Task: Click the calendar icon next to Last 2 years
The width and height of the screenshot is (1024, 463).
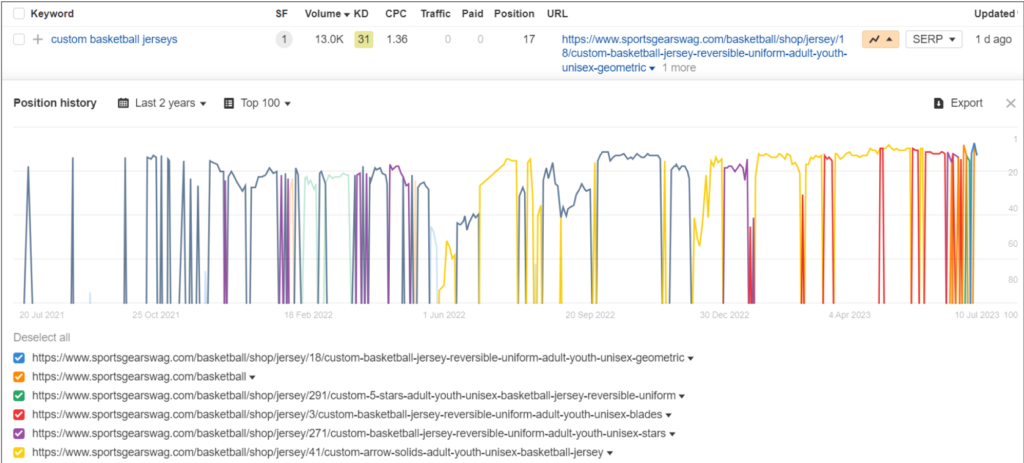Action: click(123, 103)
